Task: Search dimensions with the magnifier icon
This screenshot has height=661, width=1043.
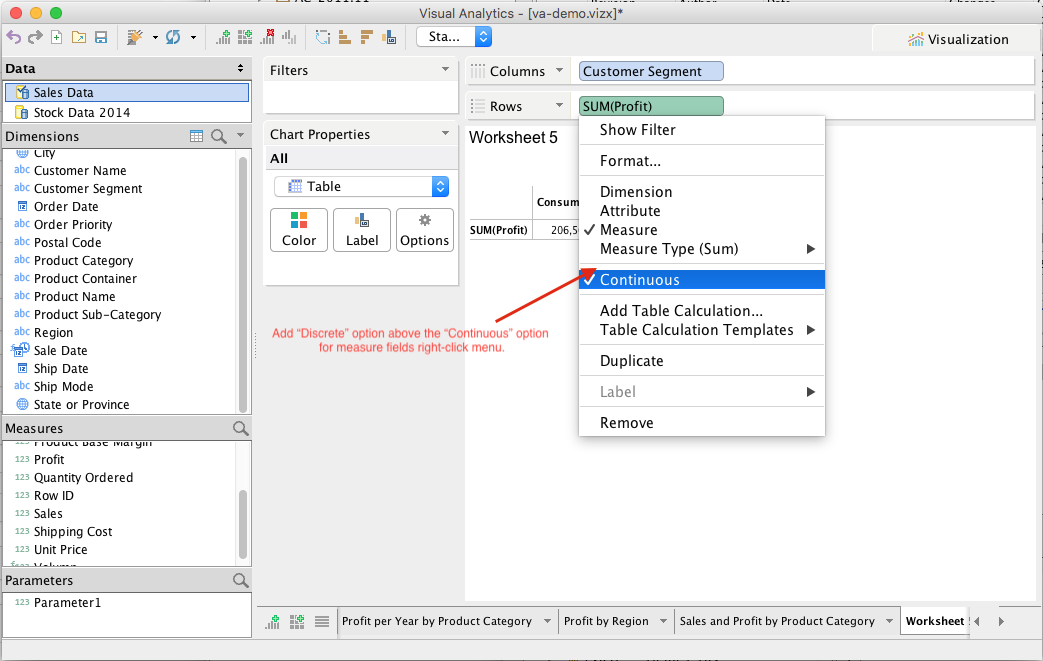Action: (x=218, y=136)
